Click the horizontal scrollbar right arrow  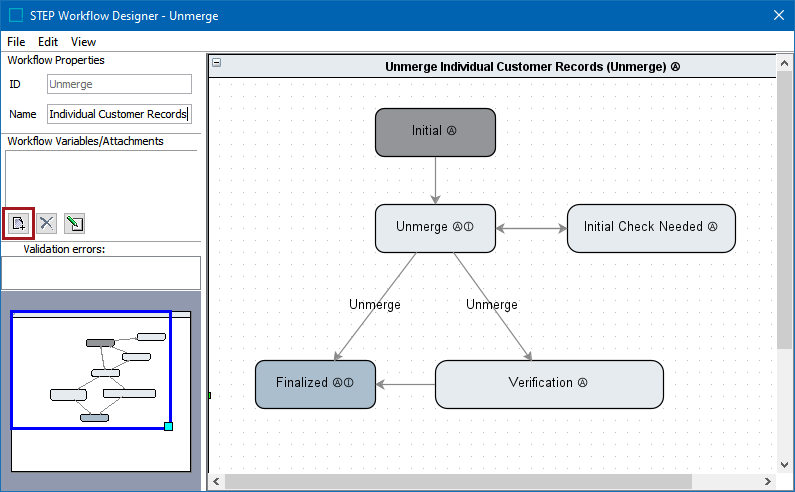coord(767,481)
